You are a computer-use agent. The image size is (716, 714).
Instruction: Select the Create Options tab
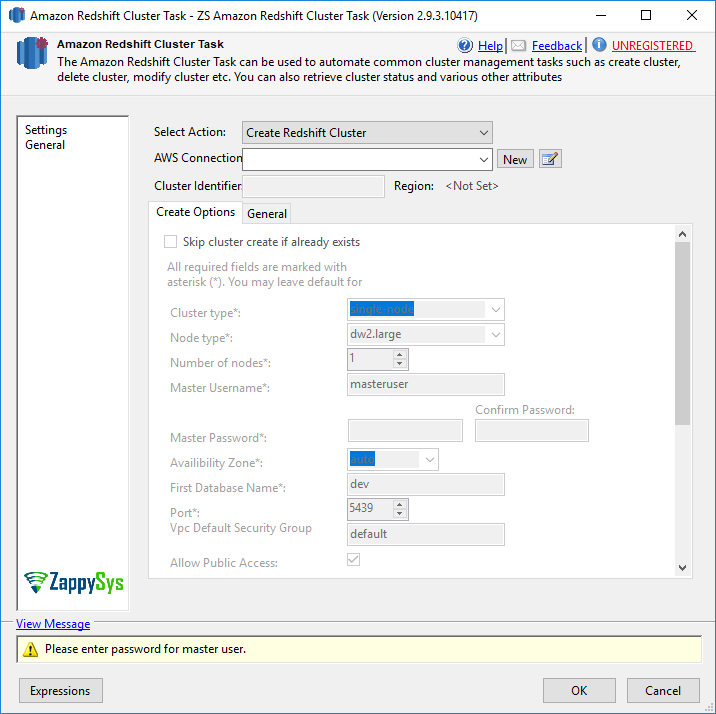tap(195, 212)
